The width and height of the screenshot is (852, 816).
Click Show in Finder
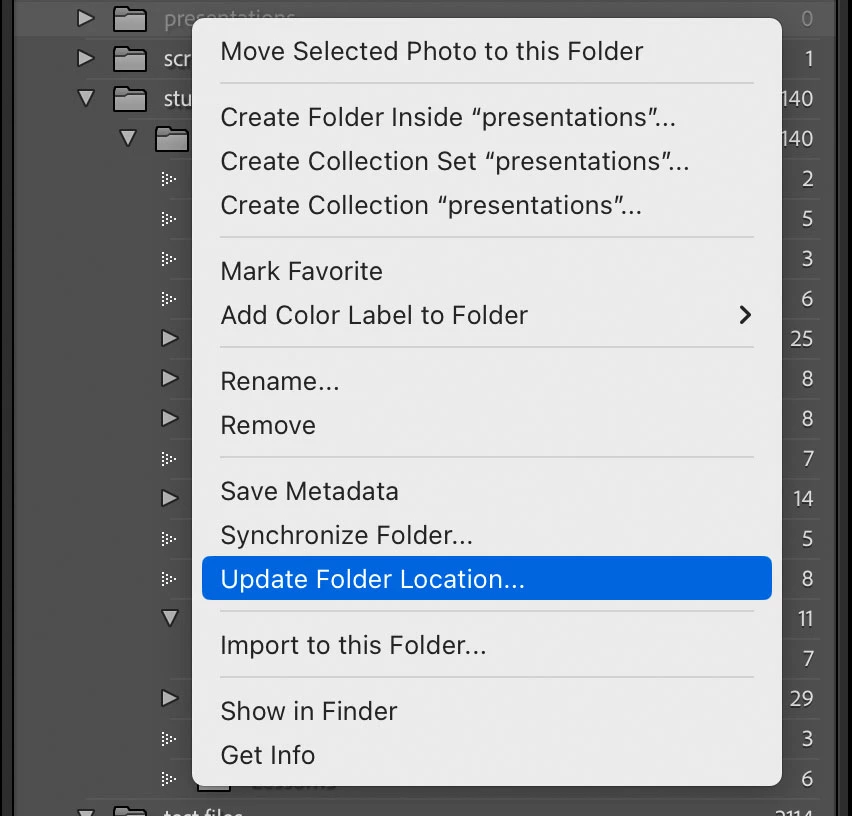point(308,711)
